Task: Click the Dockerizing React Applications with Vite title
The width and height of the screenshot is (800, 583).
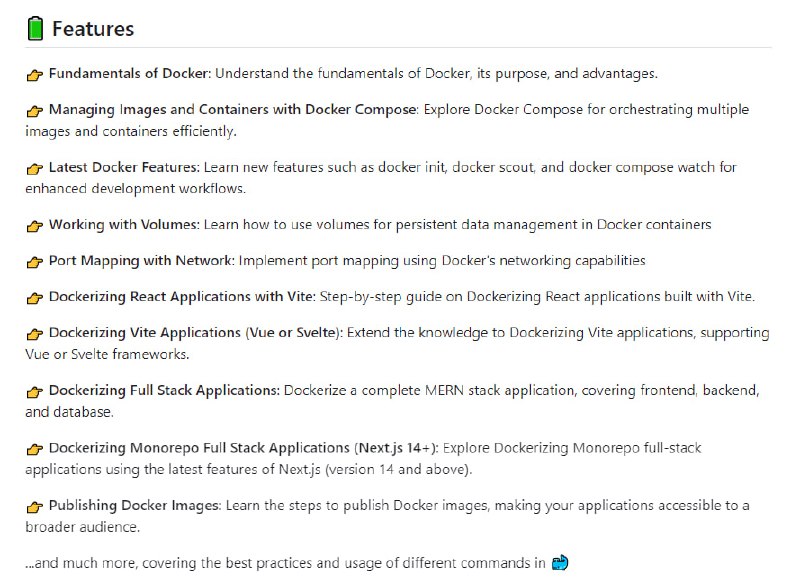Action: tap(182, 298)
